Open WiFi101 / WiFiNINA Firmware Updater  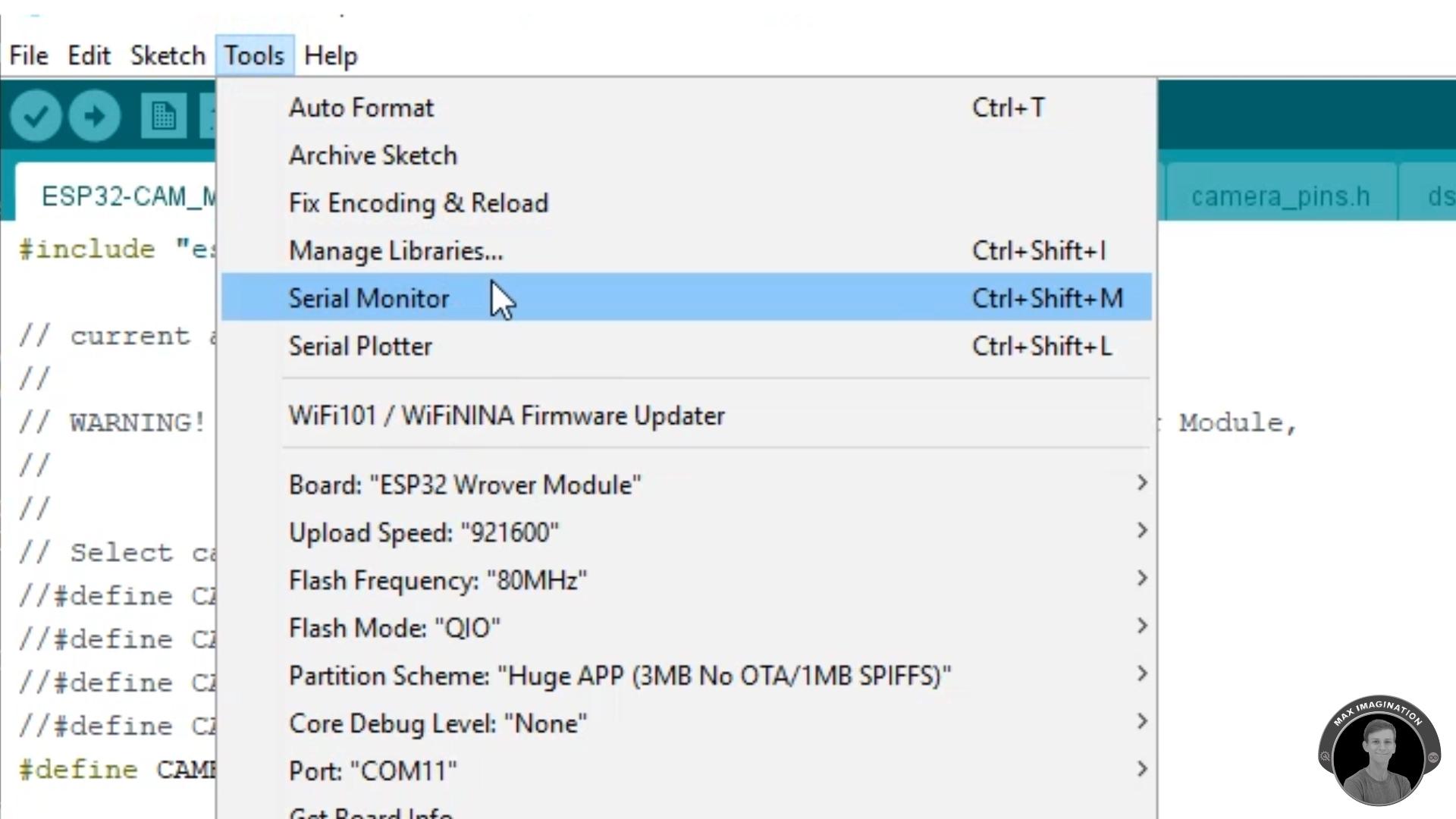507,416
